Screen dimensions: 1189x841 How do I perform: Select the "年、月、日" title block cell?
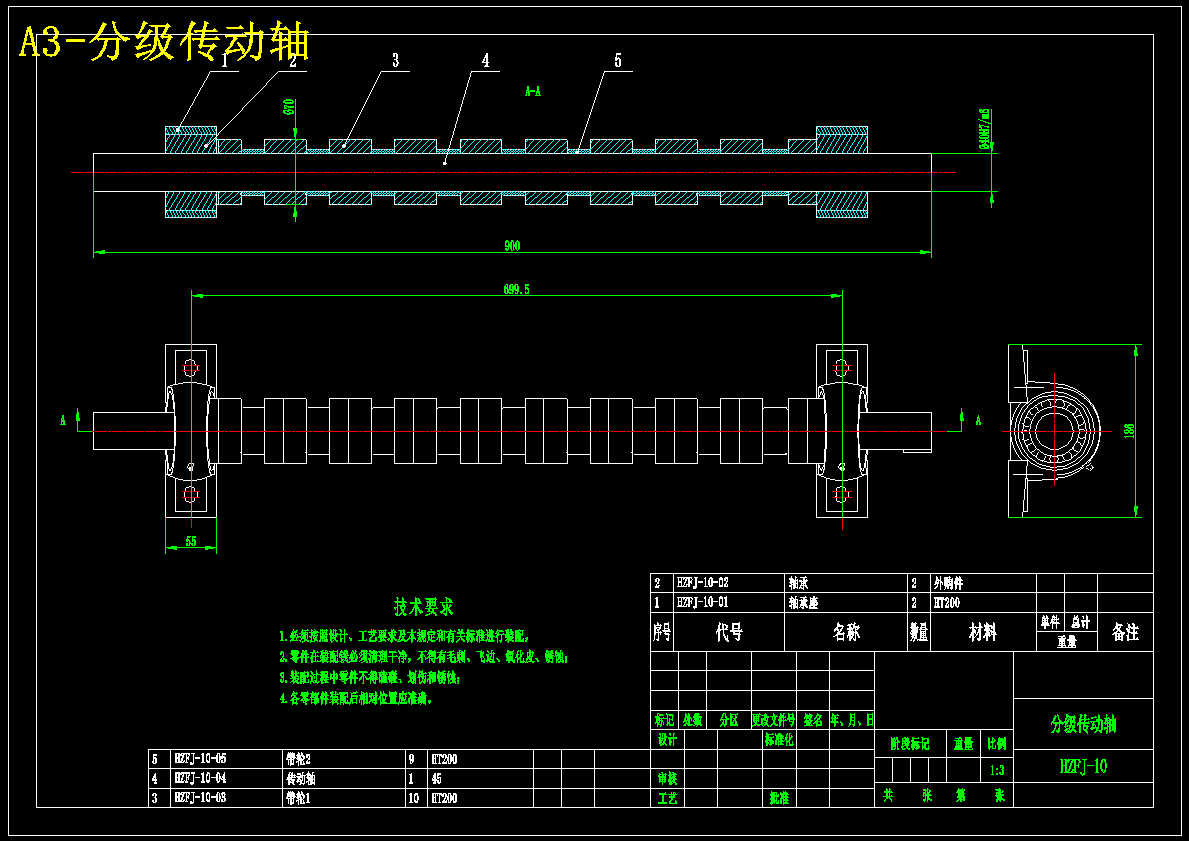click(x=852, y=720)
